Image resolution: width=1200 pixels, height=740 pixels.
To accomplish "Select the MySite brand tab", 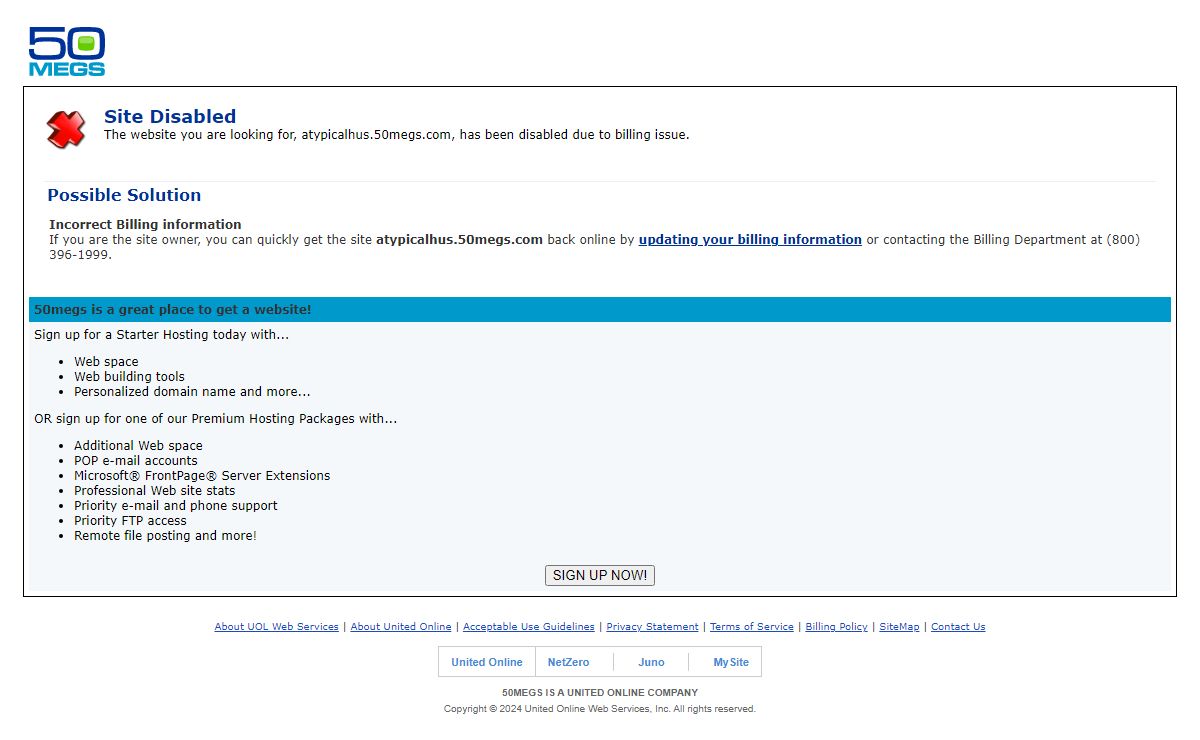I will tap(731, 662).
